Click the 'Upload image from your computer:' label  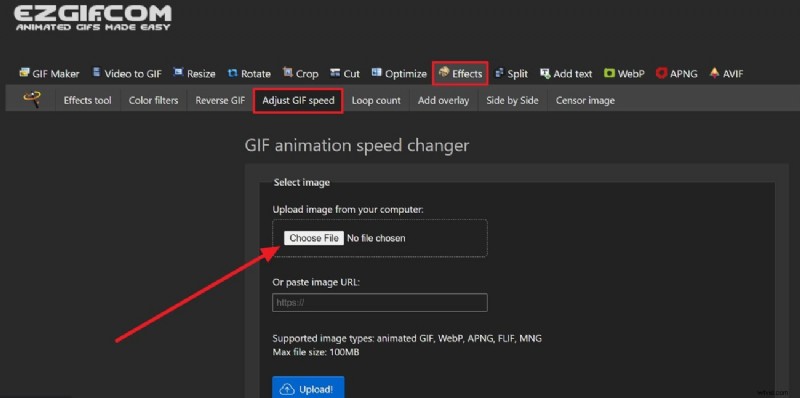(x=348, y=209)
